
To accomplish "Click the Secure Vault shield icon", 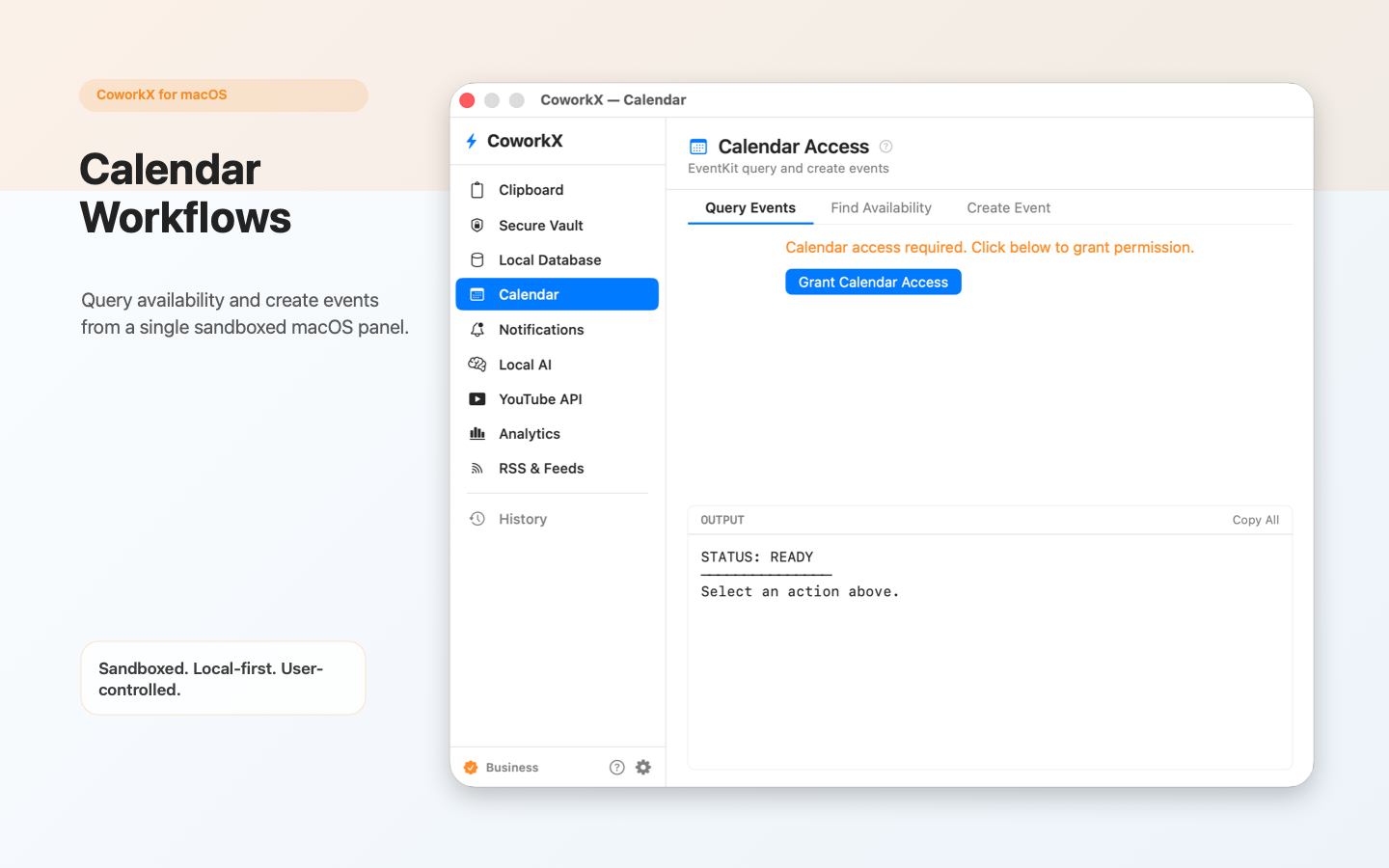I will (477, 225).
